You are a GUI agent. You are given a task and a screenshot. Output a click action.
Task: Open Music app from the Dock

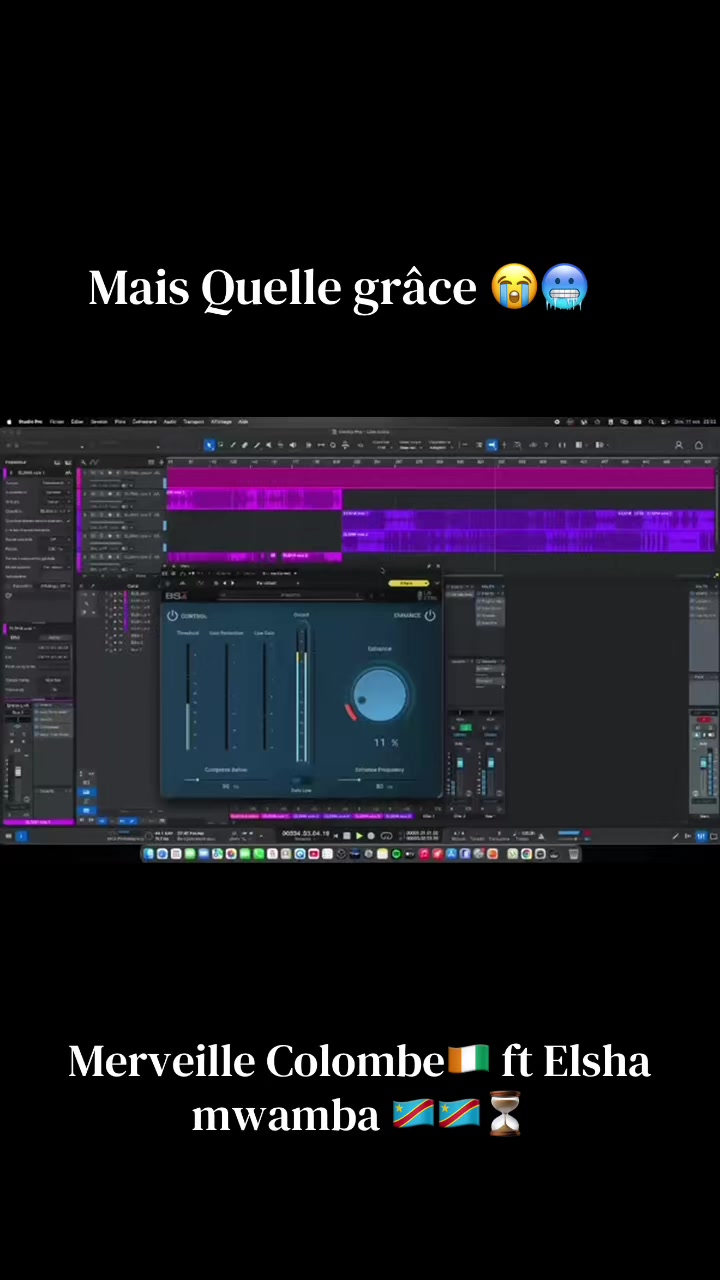[424, 854]
